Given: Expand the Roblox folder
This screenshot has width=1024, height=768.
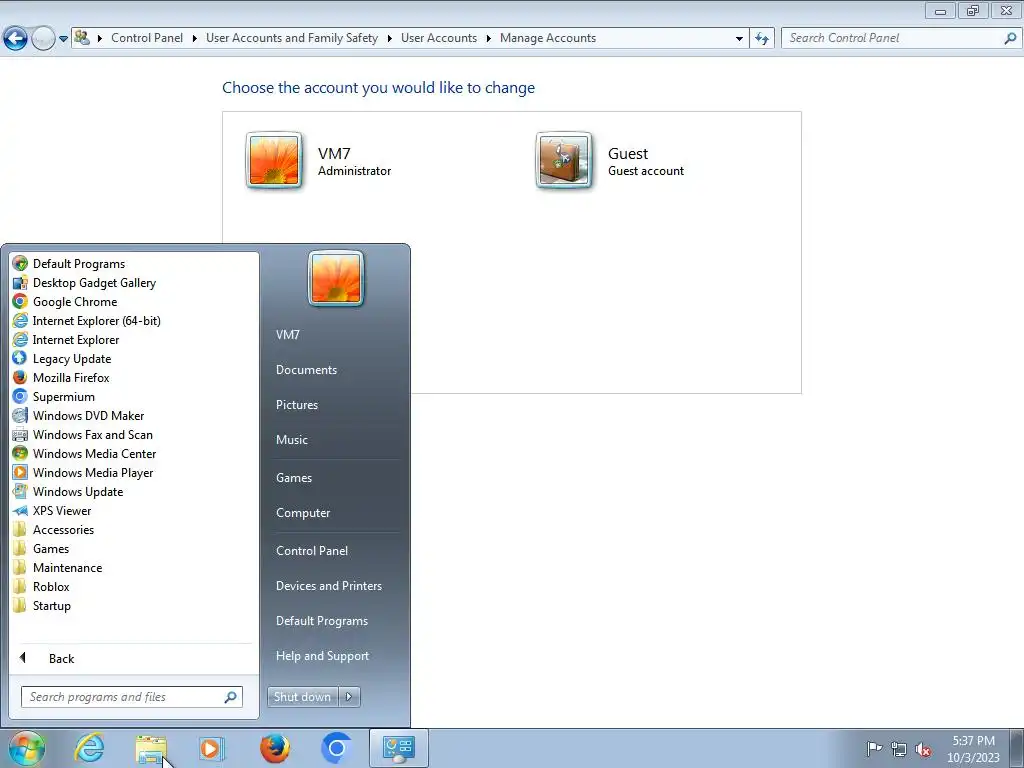Looking at the screenshot, I should [40, 586].
